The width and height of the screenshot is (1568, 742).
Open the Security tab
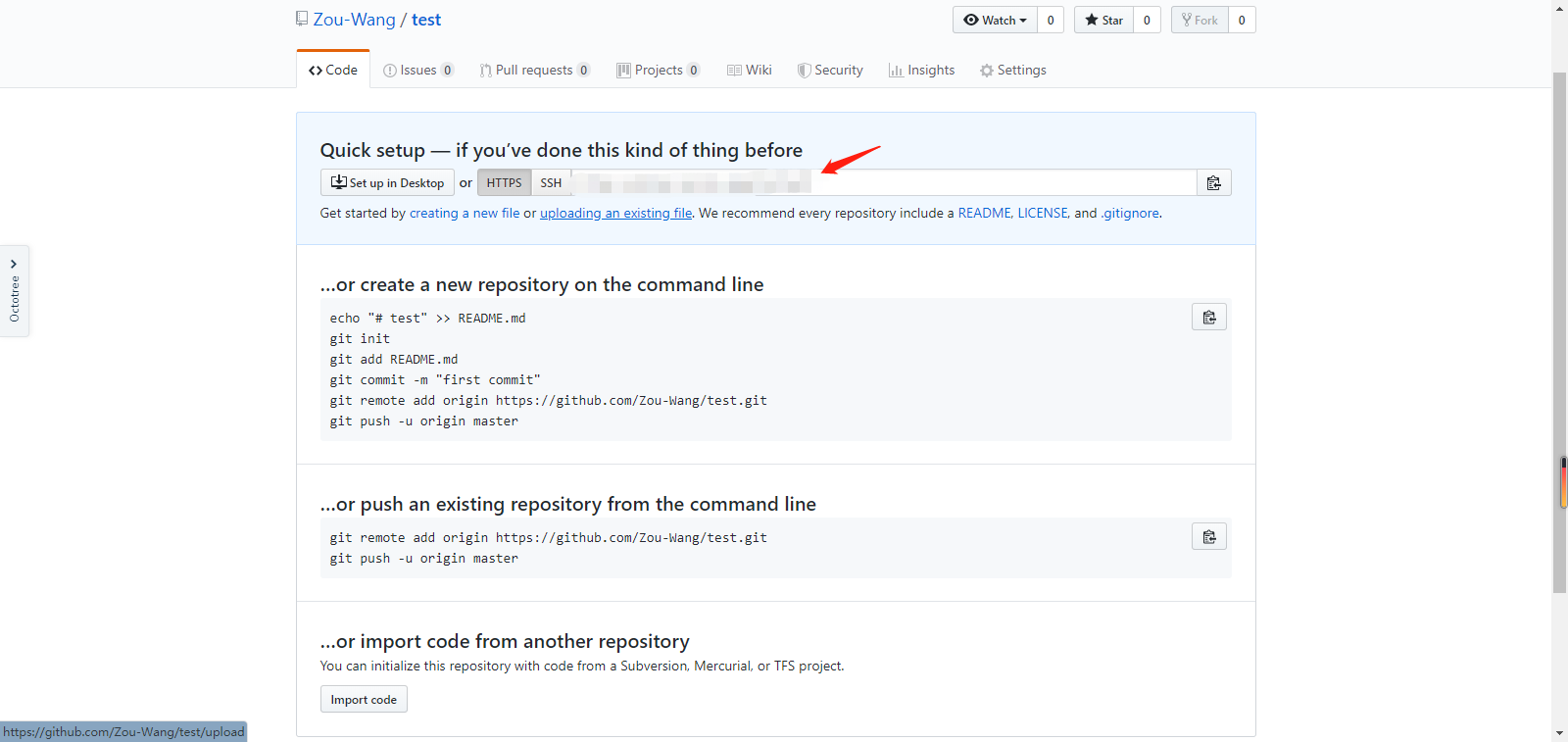(x=830, y=70)
